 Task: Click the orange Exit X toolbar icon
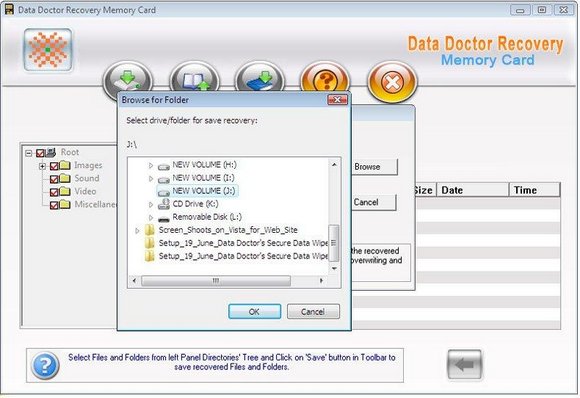[392, 82]
